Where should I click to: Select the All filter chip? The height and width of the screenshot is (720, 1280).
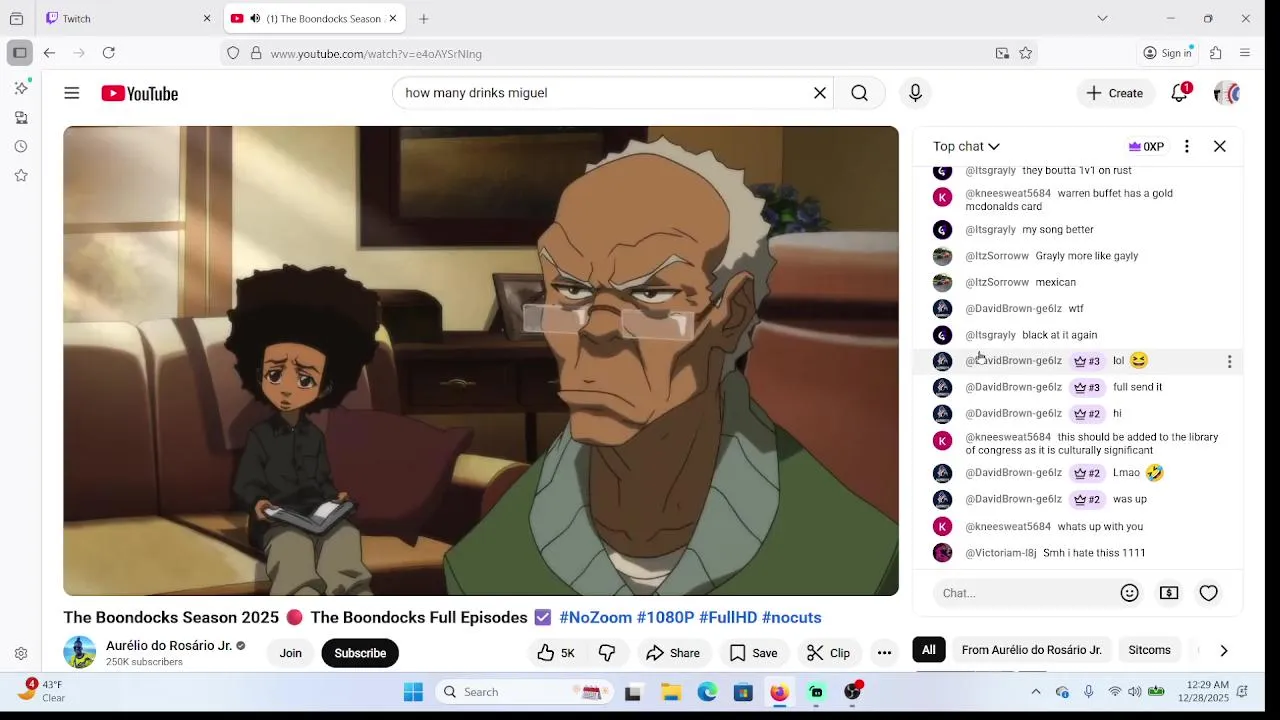point(929,650)
